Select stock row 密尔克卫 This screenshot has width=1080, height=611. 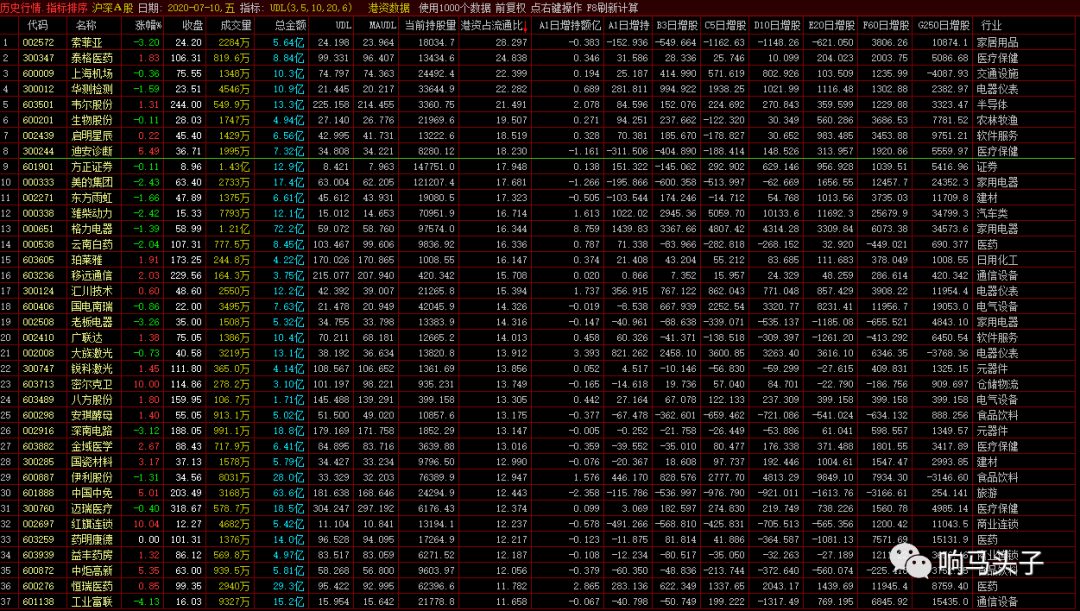pos(537,384)
